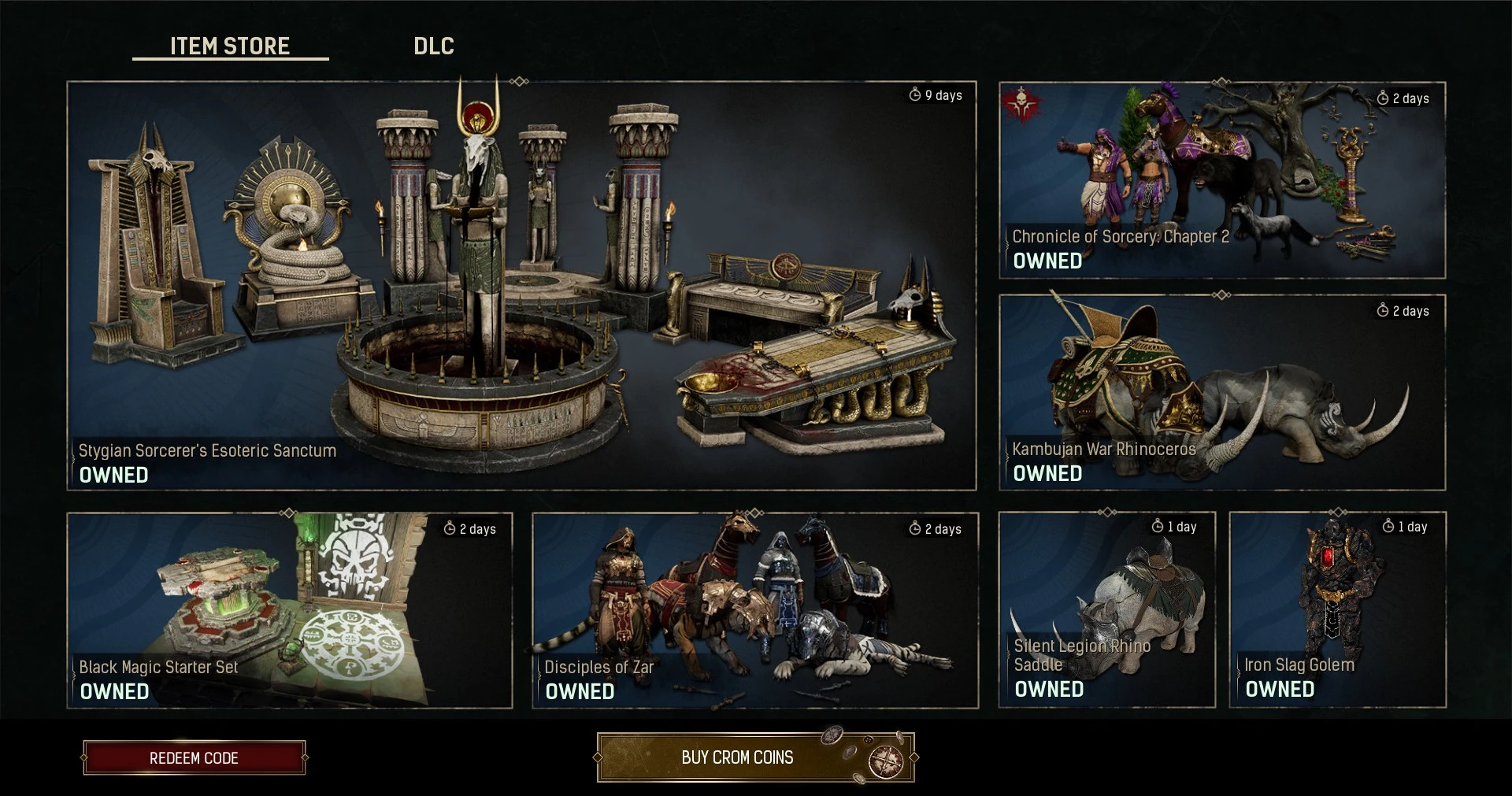The height and width of the screenshot is (796, 1512).
Task: Click the timer icon on Silent Legion Rhino Saddle
Action: (1157, 526)
